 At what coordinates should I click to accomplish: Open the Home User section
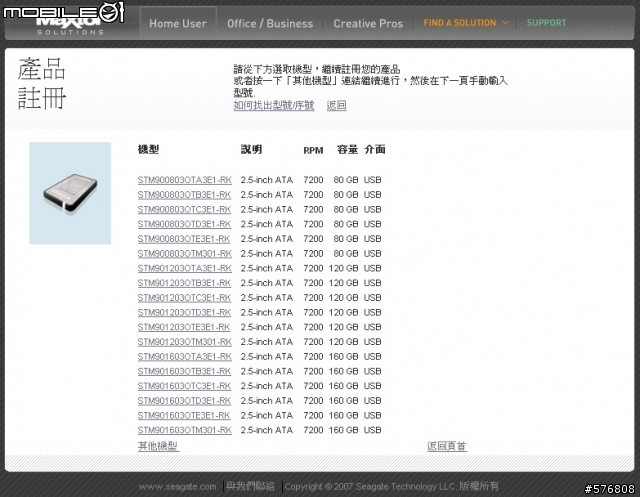point(178,24)
